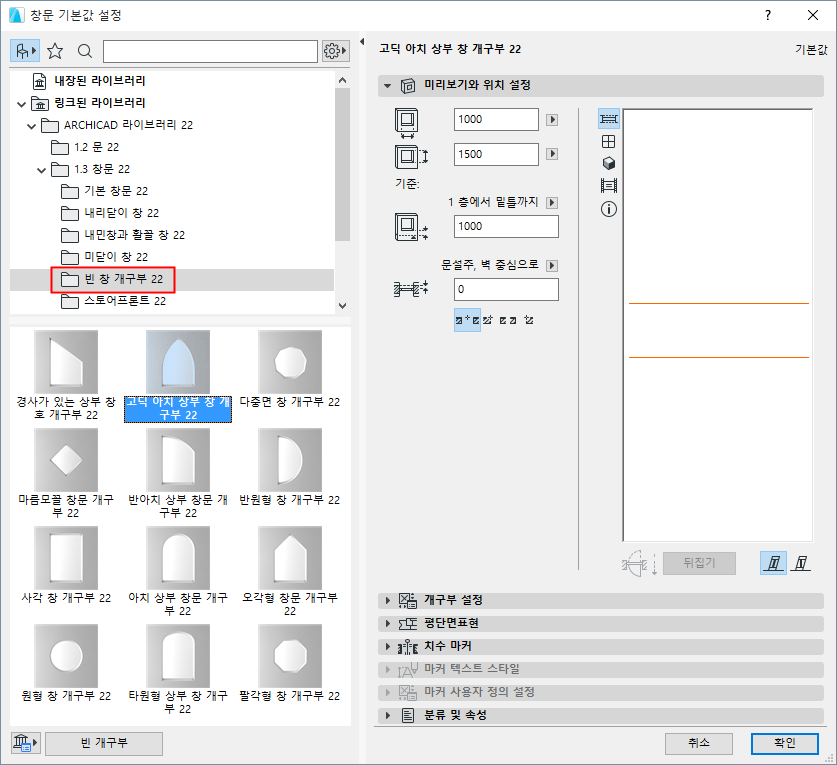Image resolution: width=837 pixels, height=765 pixels.
Task: Choose 타원형 상부 창 개구부 thumbnail
Action: [178, 656]
